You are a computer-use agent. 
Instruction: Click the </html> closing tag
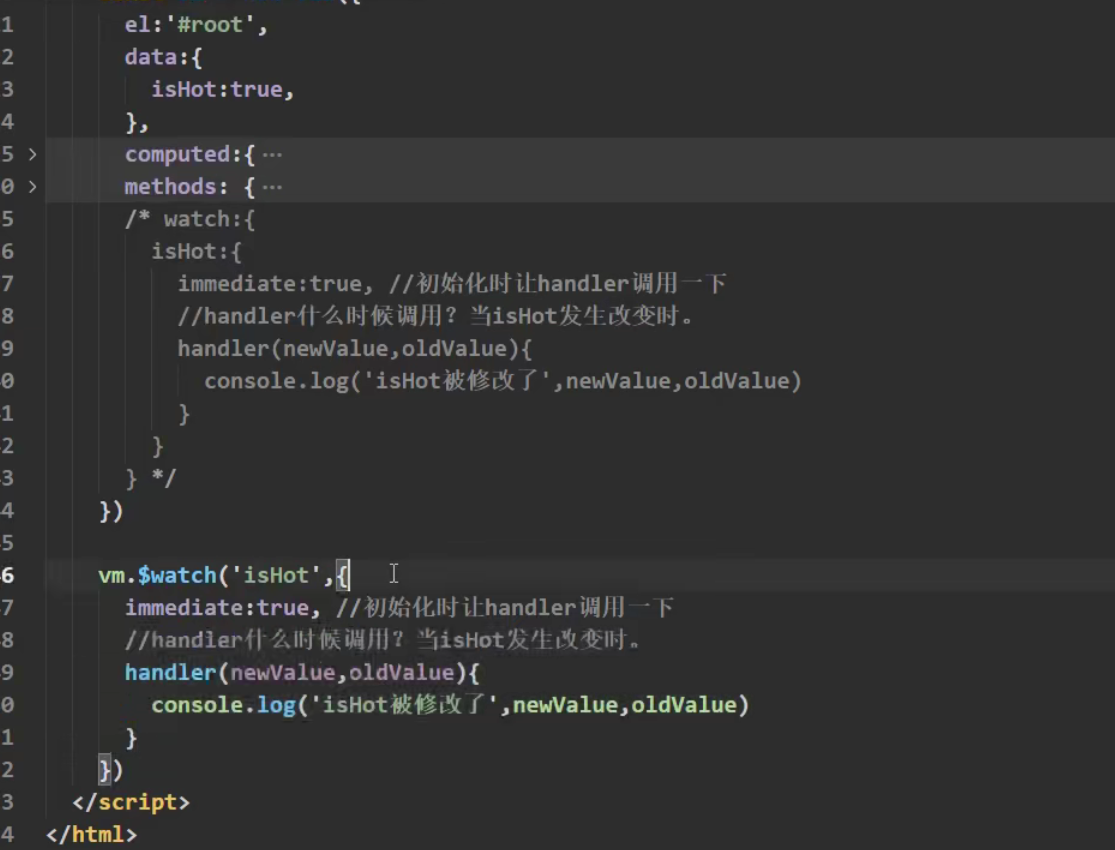click(91, 834)
